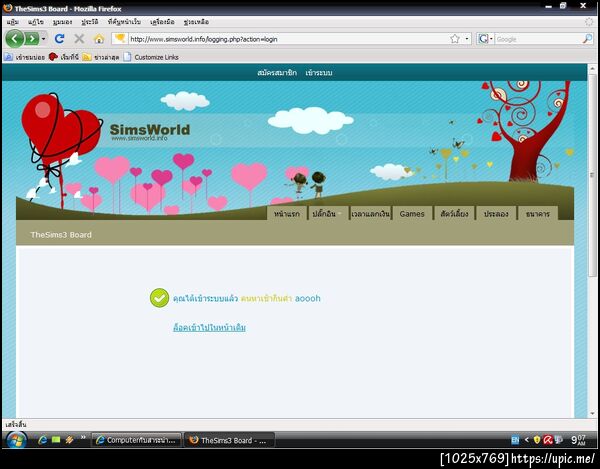Open the สัตว์เลี้ยง pets tab
The image size is (600, 469).
coord(454,213)
